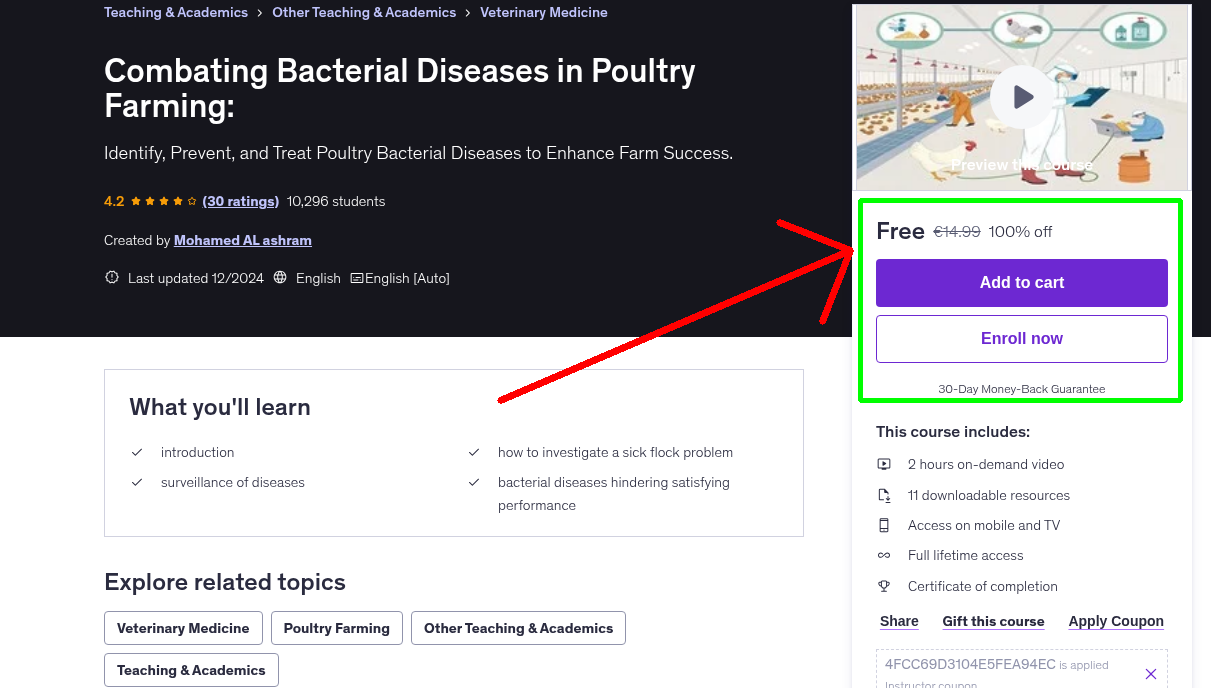Screen dimensions: 1211x688
Task: Open the 30 ratings link
Action: tap(240, 201)
